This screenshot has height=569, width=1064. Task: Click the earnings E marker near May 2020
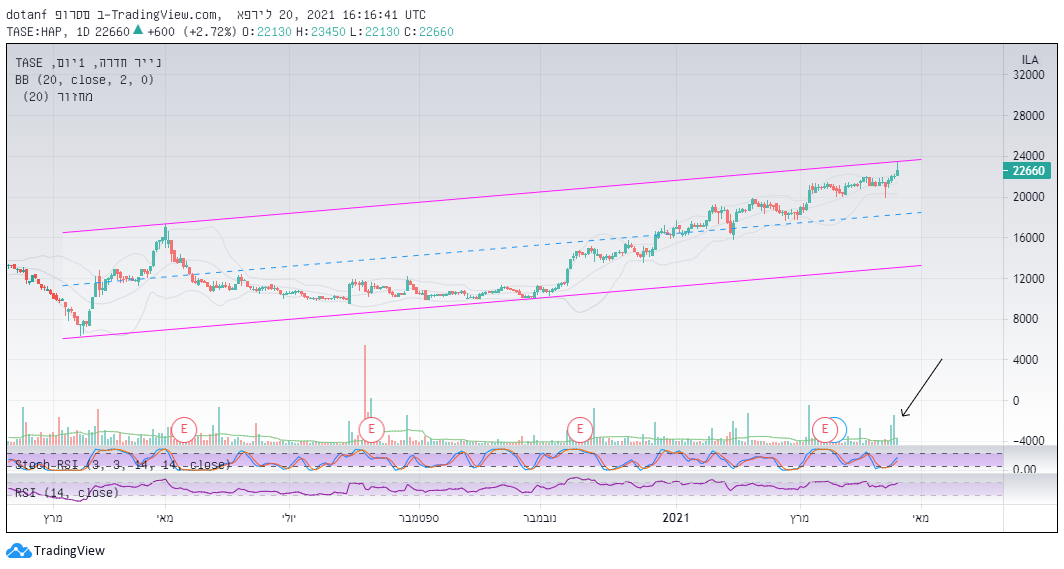(x=183, y=429)
